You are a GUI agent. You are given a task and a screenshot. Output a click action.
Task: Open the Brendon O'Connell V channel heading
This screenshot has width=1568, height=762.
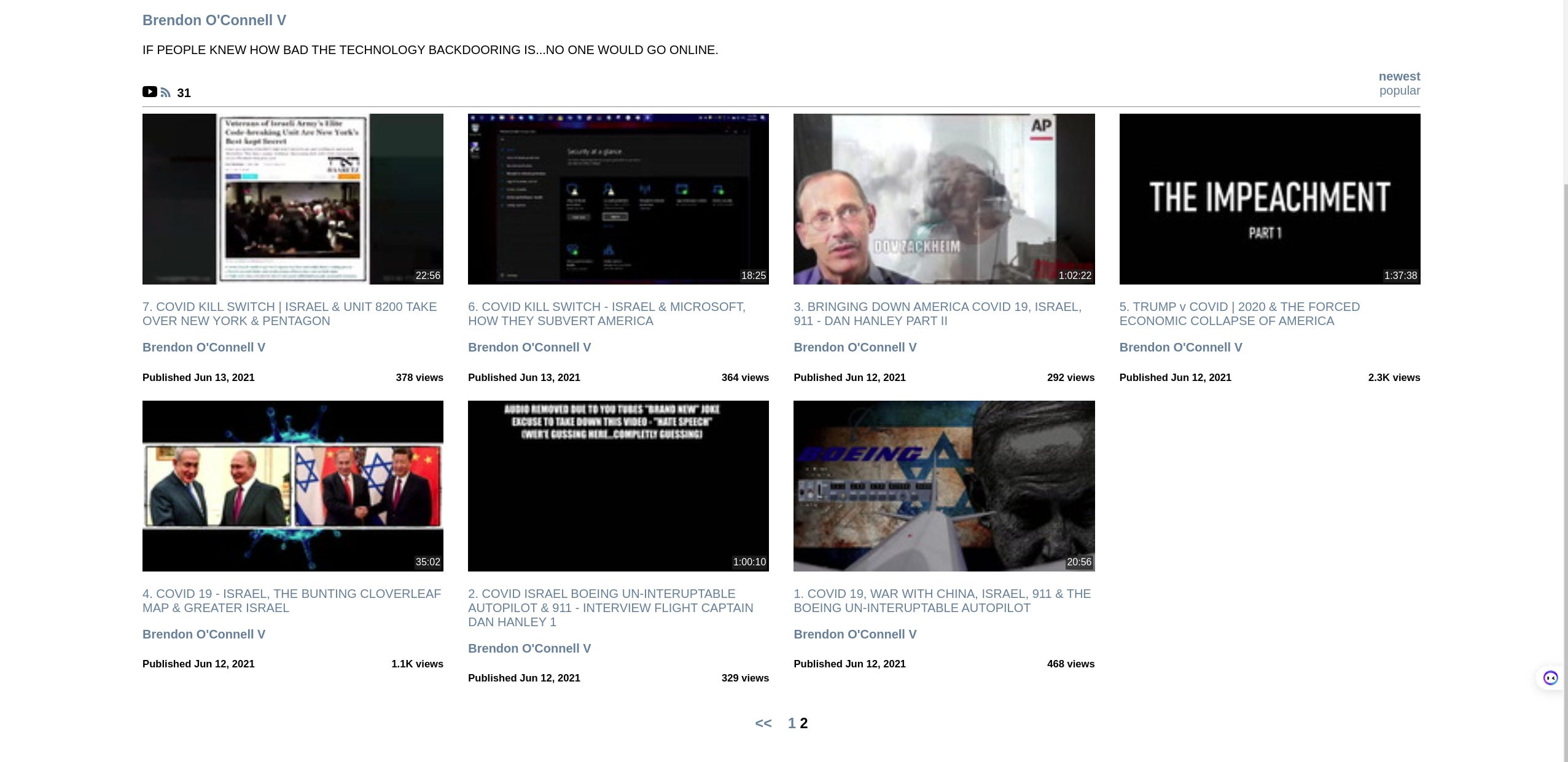tap(214, 20)
